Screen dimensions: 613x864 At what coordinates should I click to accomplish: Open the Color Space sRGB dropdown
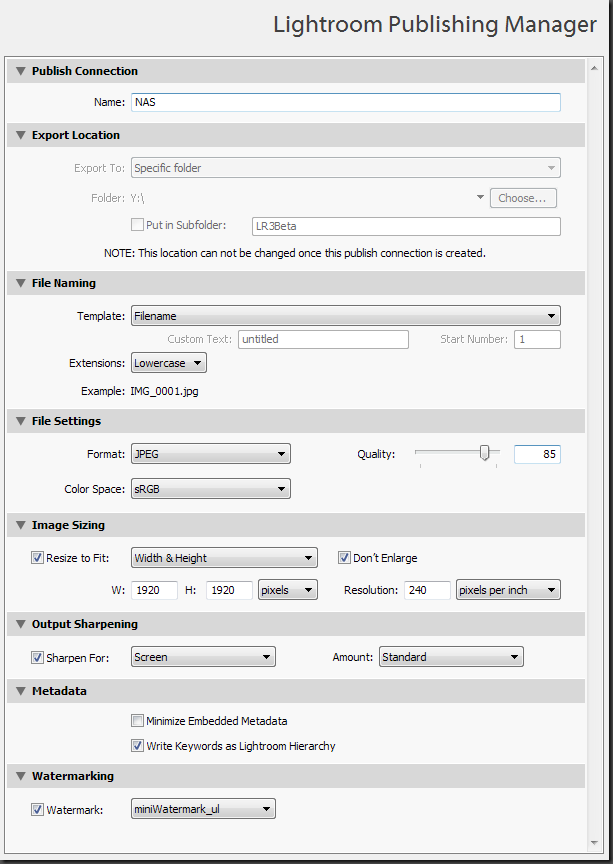click(211, 489)
